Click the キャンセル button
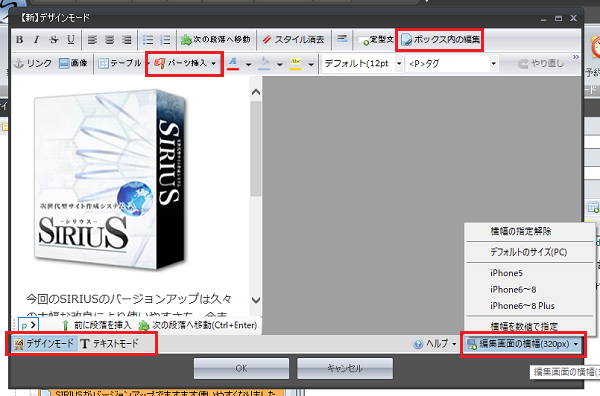Viewport: 600px width, 396px height. click(345, 368)
